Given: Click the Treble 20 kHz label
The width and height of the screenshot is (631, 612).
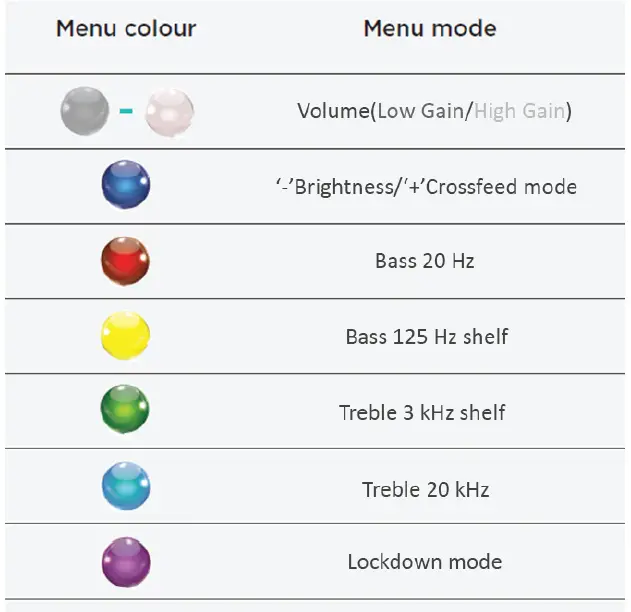Looking at the screenshot, I should point(425,489).
